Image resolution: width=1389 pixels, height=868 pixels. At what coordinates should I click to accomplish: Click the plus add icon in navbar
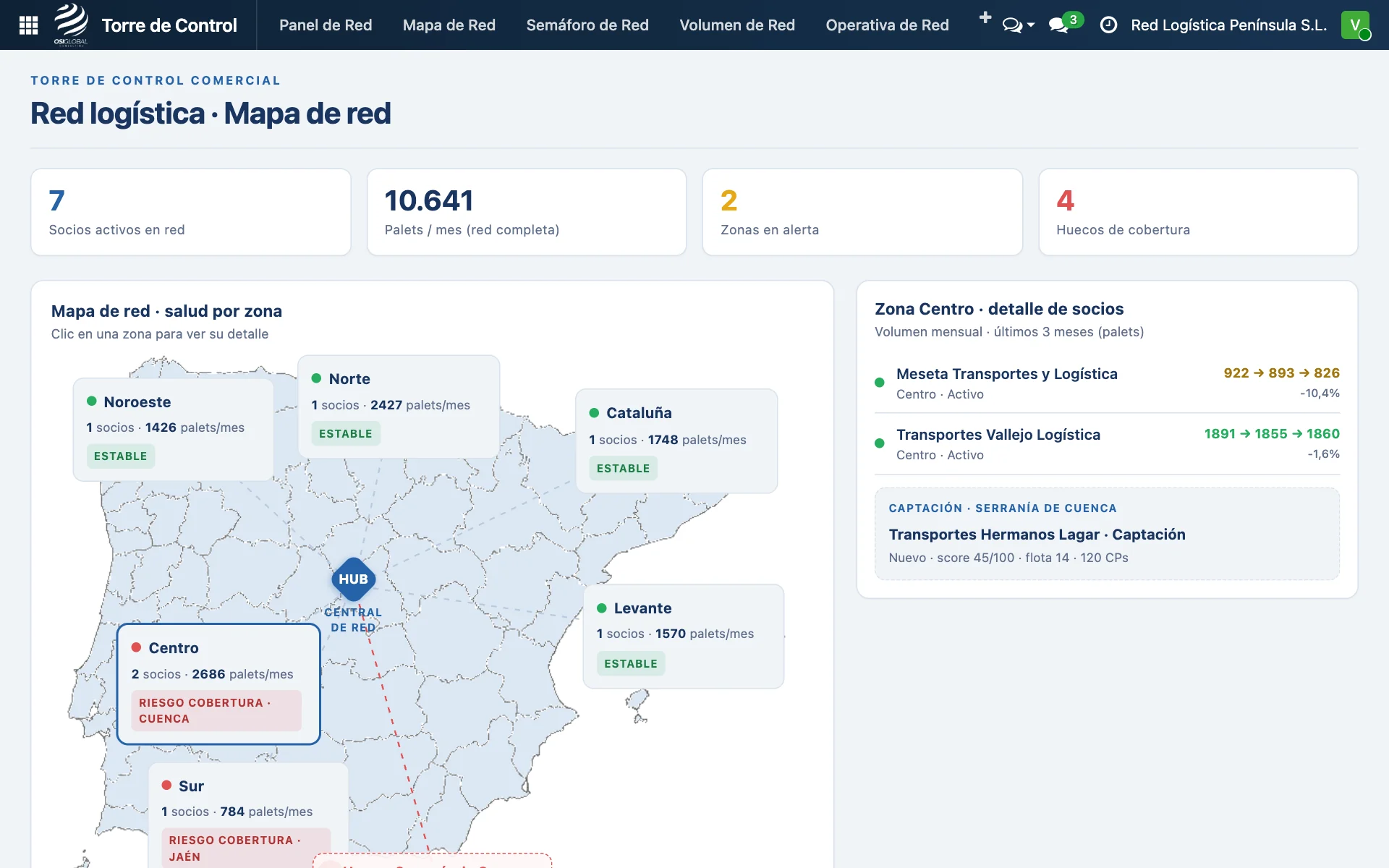coord(985,17)
